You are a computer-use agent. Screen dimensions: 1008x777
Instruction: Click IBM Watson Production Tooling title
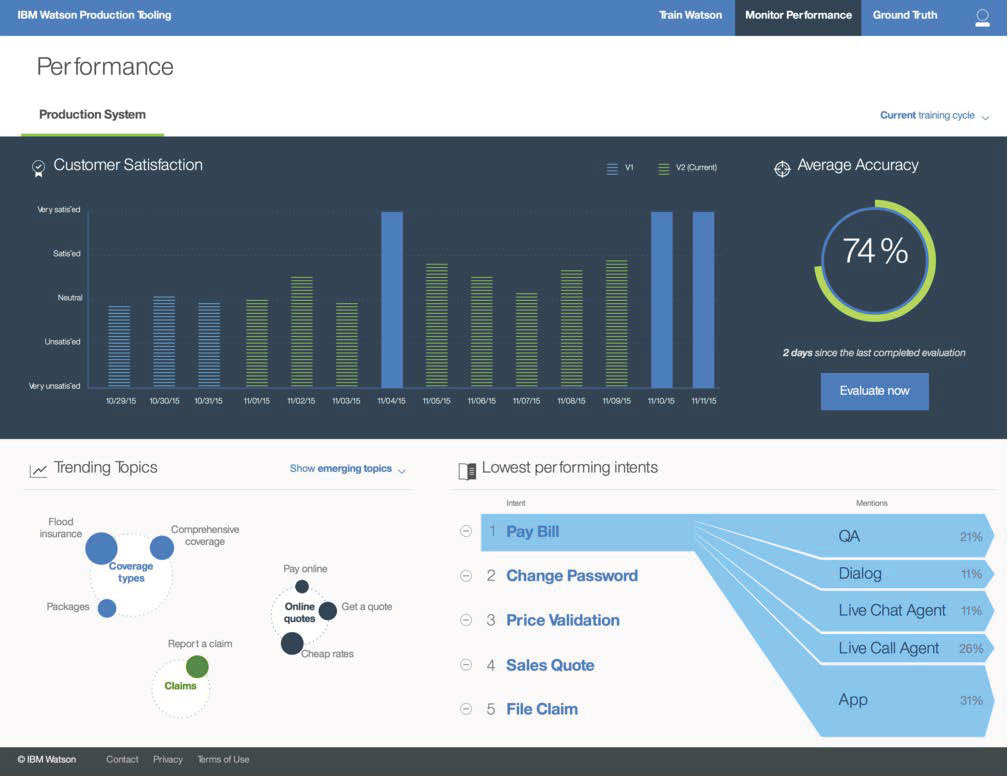pos(94,15)
